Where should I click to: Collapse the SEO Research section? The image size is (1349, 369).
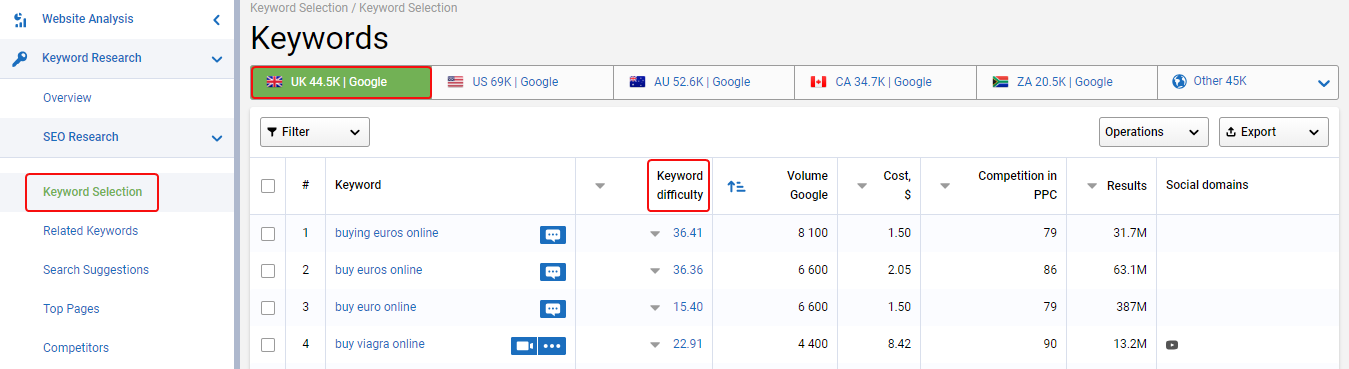pos(216,138)
